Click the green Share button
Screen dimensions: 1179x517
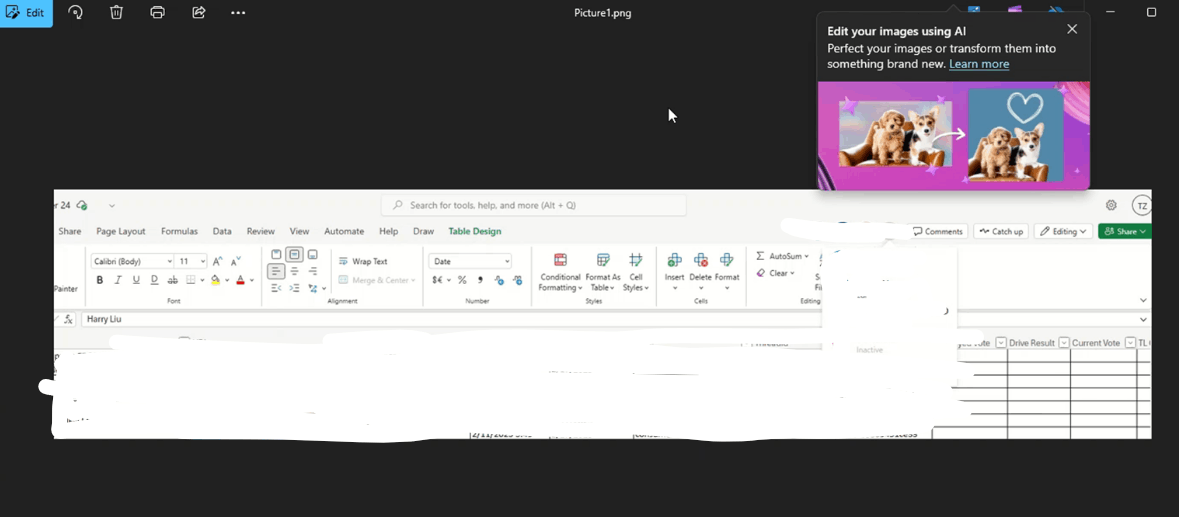(1124, 231)
